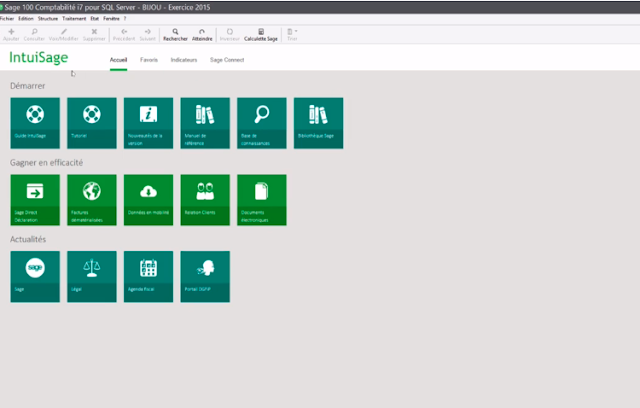Open Données en mobilité cloud tile

[x=149, y=200]
